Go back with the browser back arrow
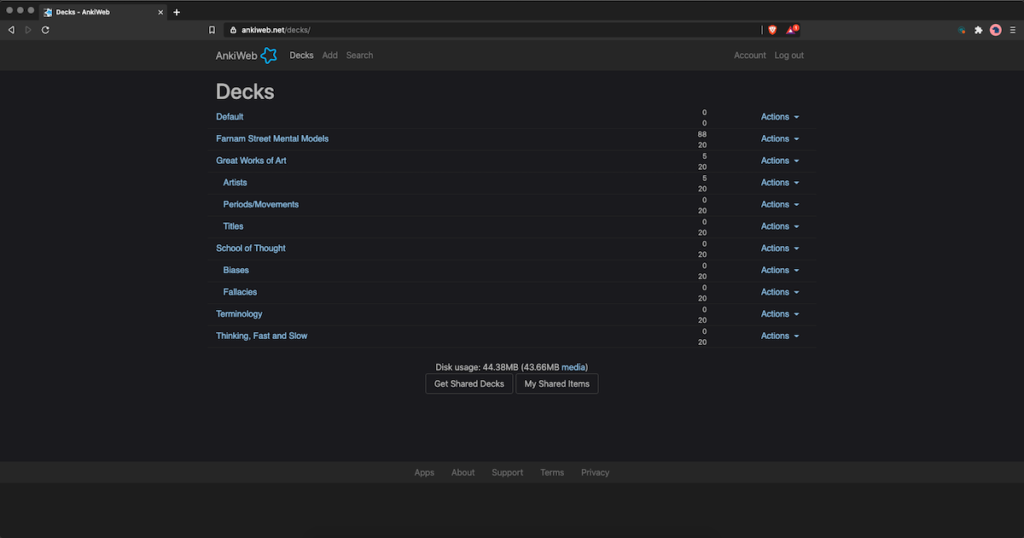Viewport: 1024px width, 538px height. tap(11, 30)
